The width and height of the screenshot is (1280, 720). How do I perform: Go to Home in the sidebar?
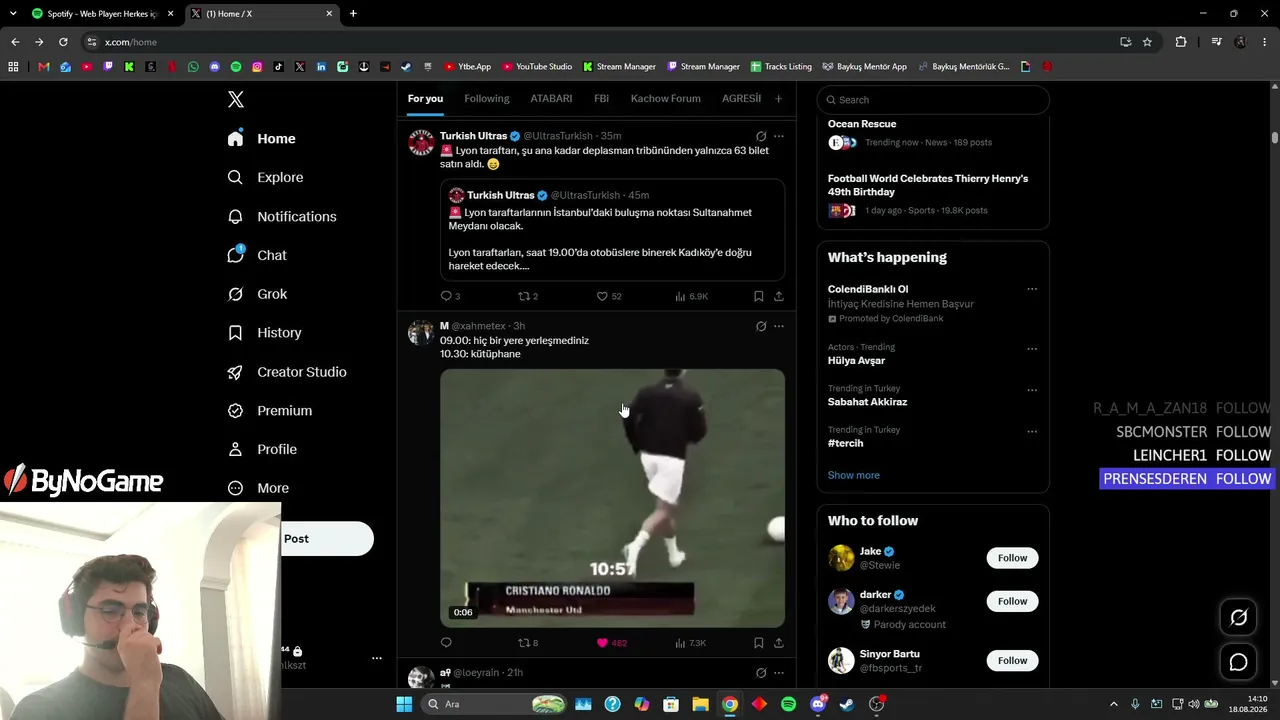(x=261, y=139)
